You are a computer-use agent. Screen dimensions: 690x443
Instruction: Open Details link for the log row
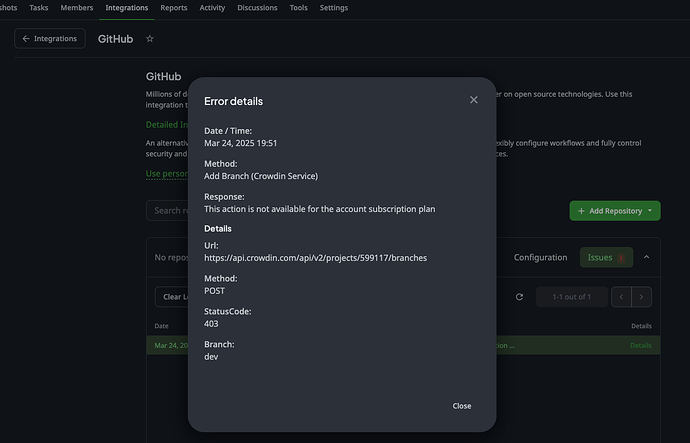point(641,345)
